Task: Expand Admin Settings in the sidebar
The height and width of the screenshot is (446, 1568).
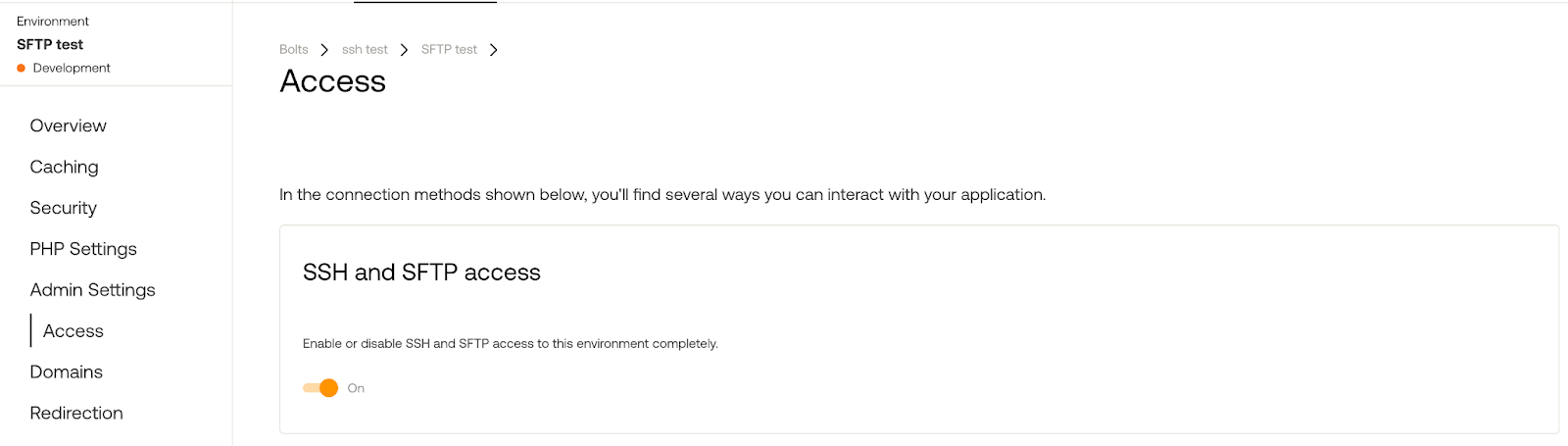Action: point(92,290)
